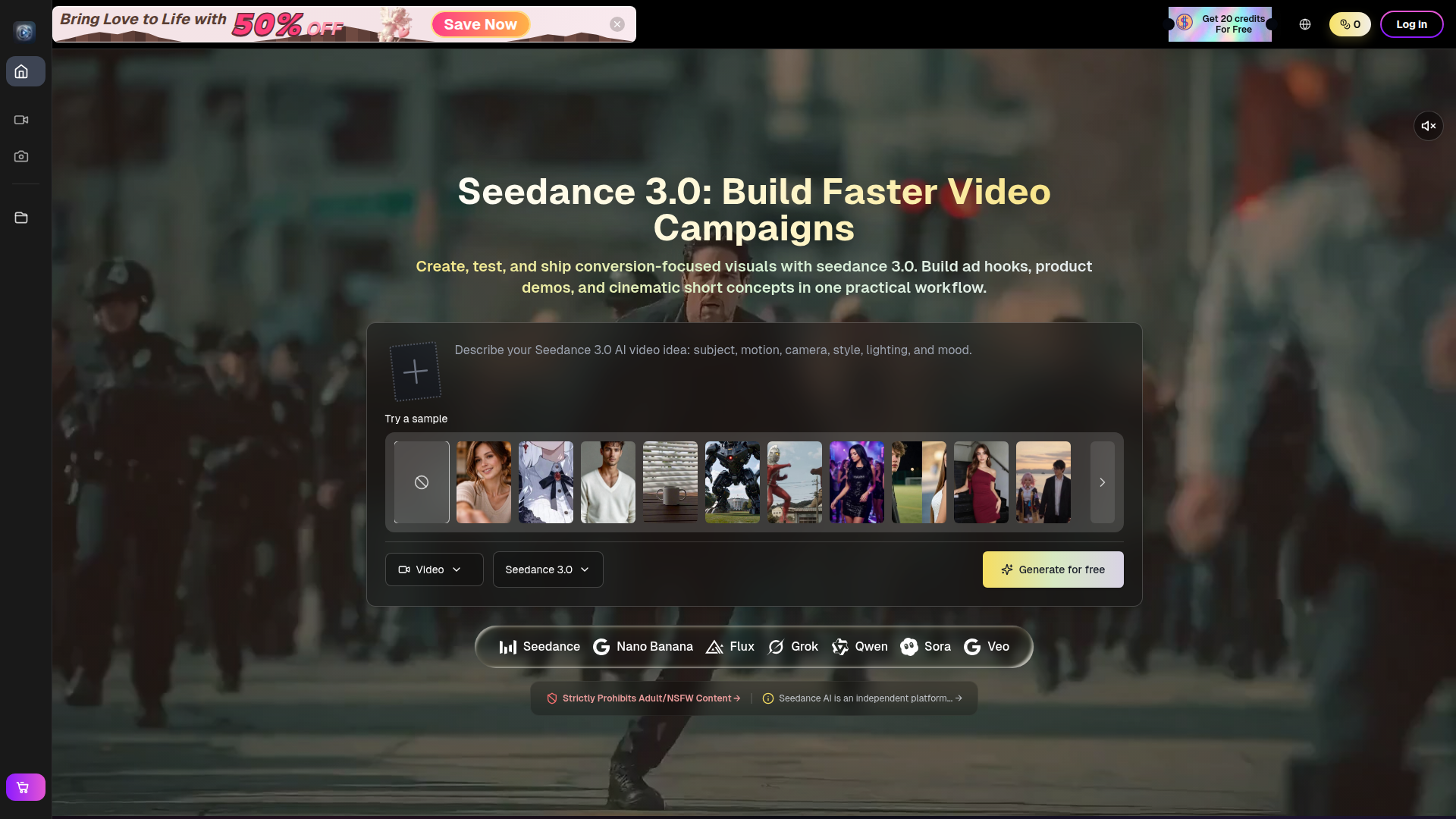Viewport: 1456px width, 819px height.
Task: Switch to the Sora model tab
Action: [x=926, y=647]
